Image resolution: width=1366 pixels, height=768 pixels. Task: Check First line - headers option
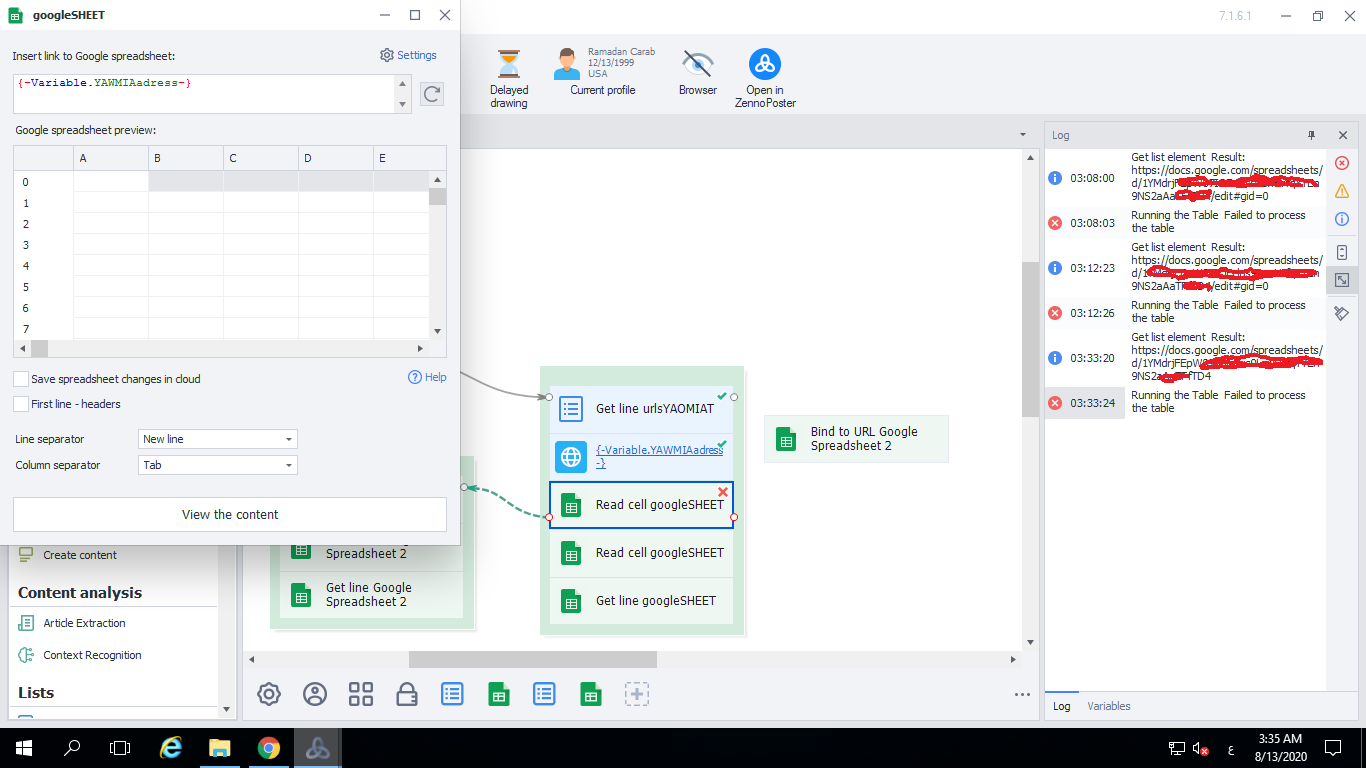(21, 404)
